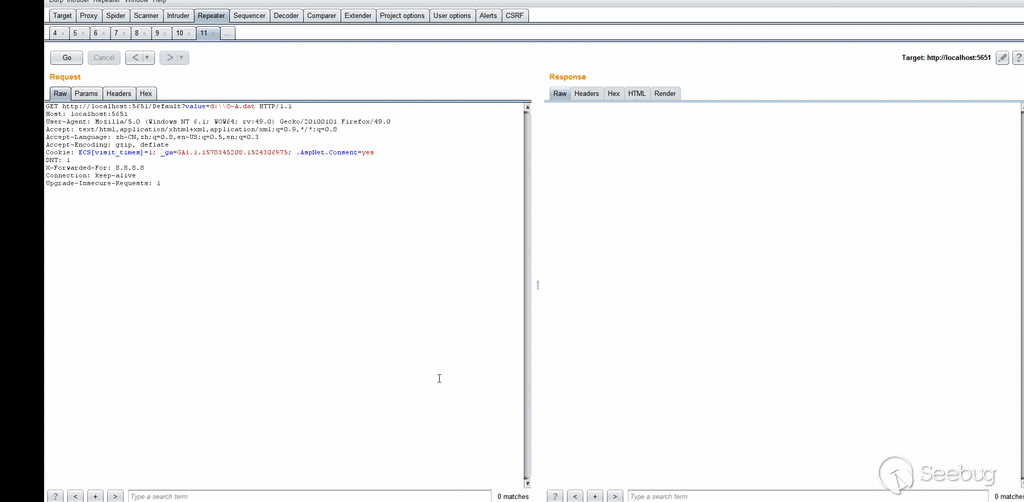
Task: Click the help icon beside the target
Action: point(1018,58)
